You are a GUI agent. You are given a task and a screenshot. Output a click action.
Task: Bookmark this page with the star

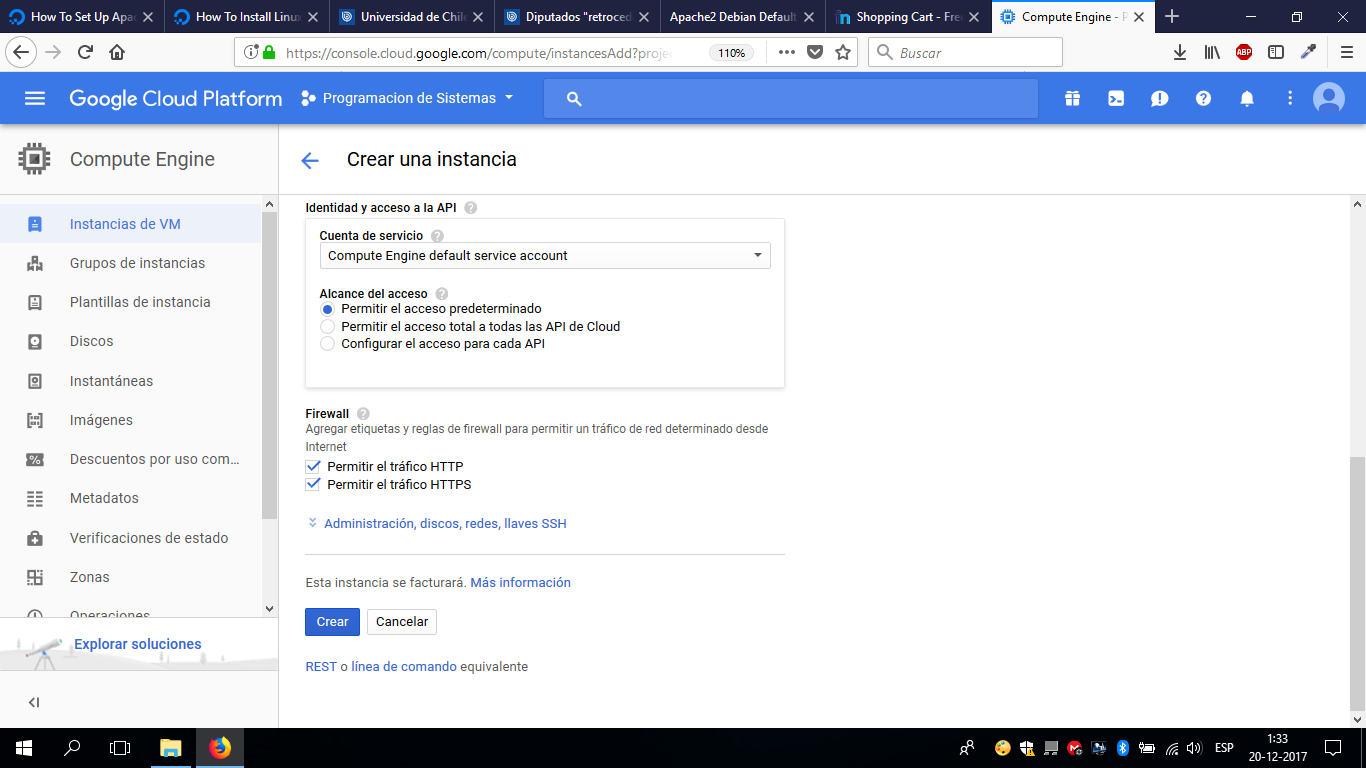click(x=843, y=52)
